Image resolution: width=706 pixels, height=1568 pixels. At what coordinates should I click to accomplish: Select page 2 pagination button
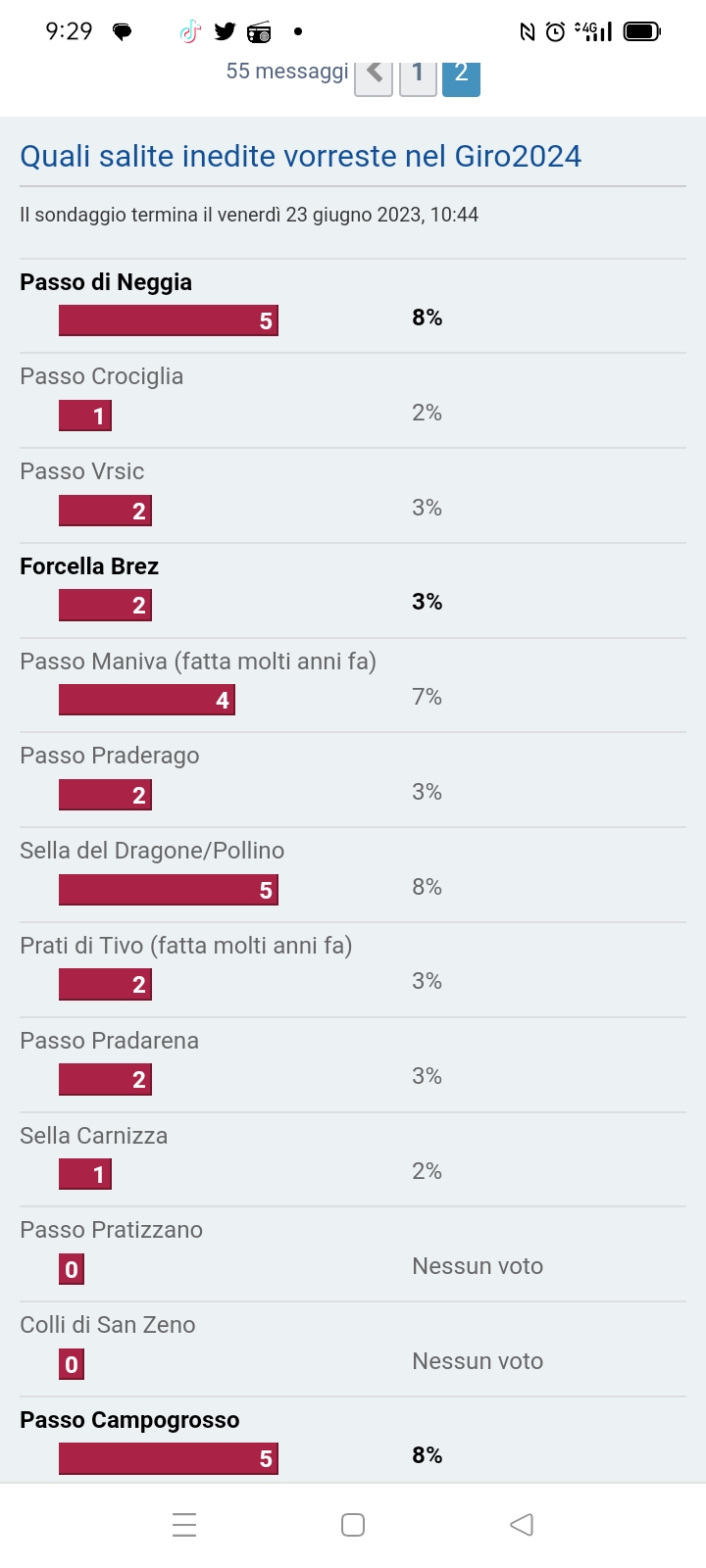click(461, 73)
